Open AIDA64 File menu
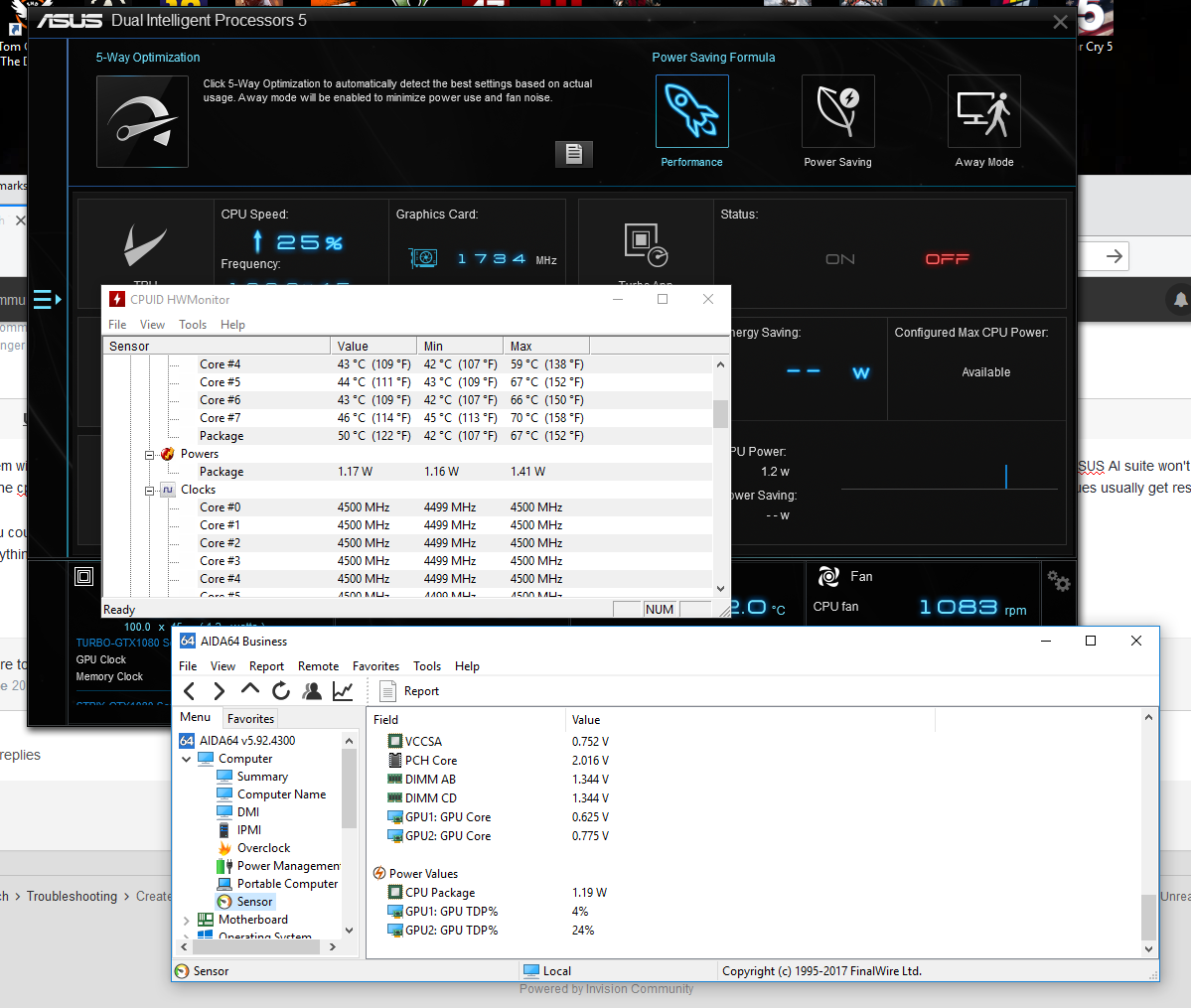Viewport: 1191px width, 1008px height. pos(188,666)
